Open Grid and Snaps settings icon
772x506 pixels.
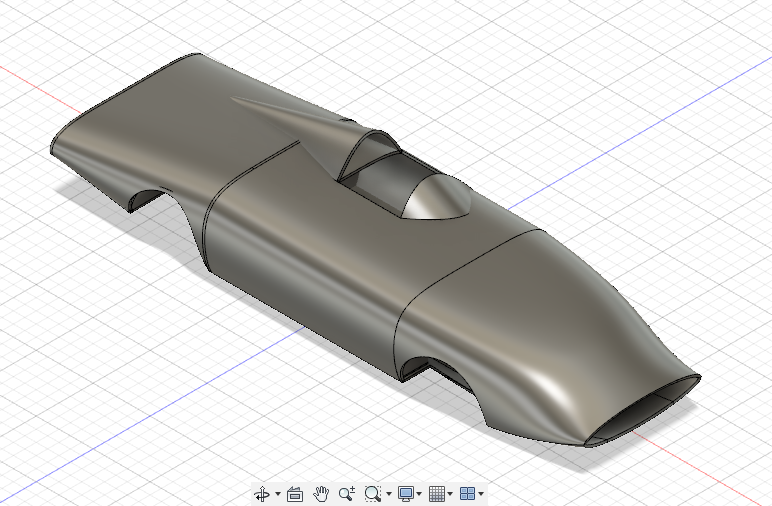437,493
